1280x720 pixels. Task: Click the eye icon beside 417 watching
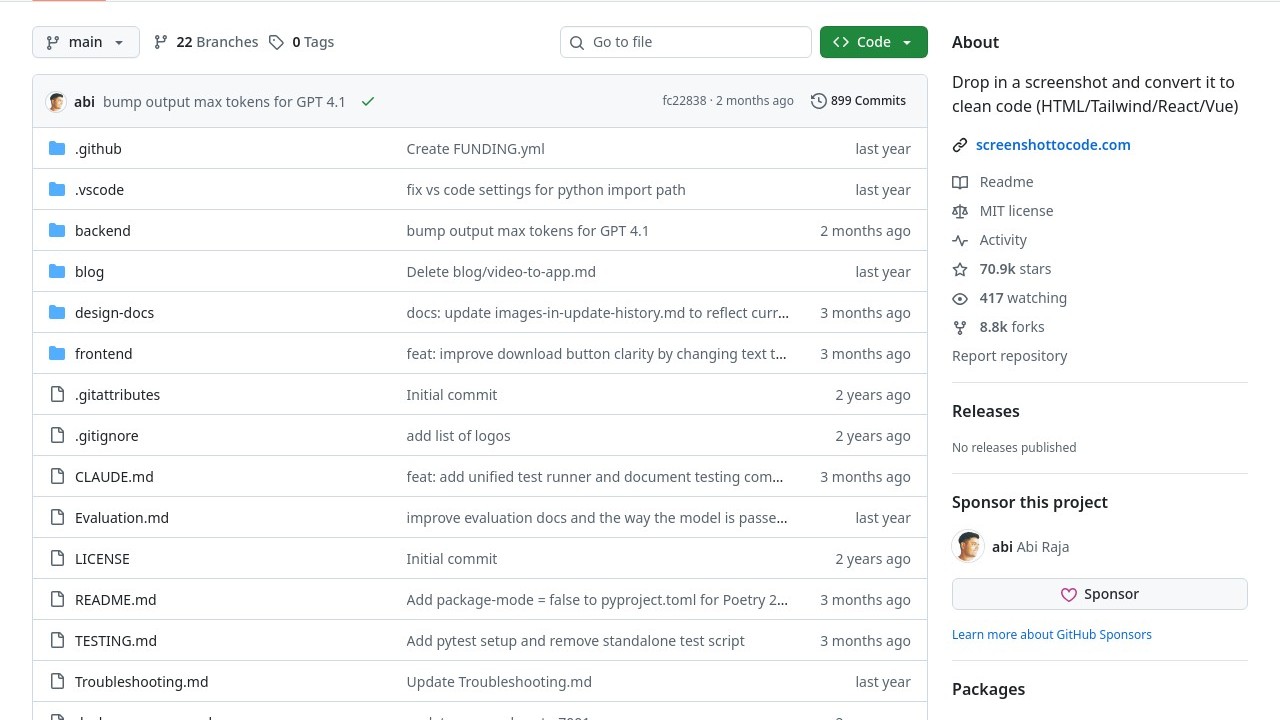click(x=960, y=298)
